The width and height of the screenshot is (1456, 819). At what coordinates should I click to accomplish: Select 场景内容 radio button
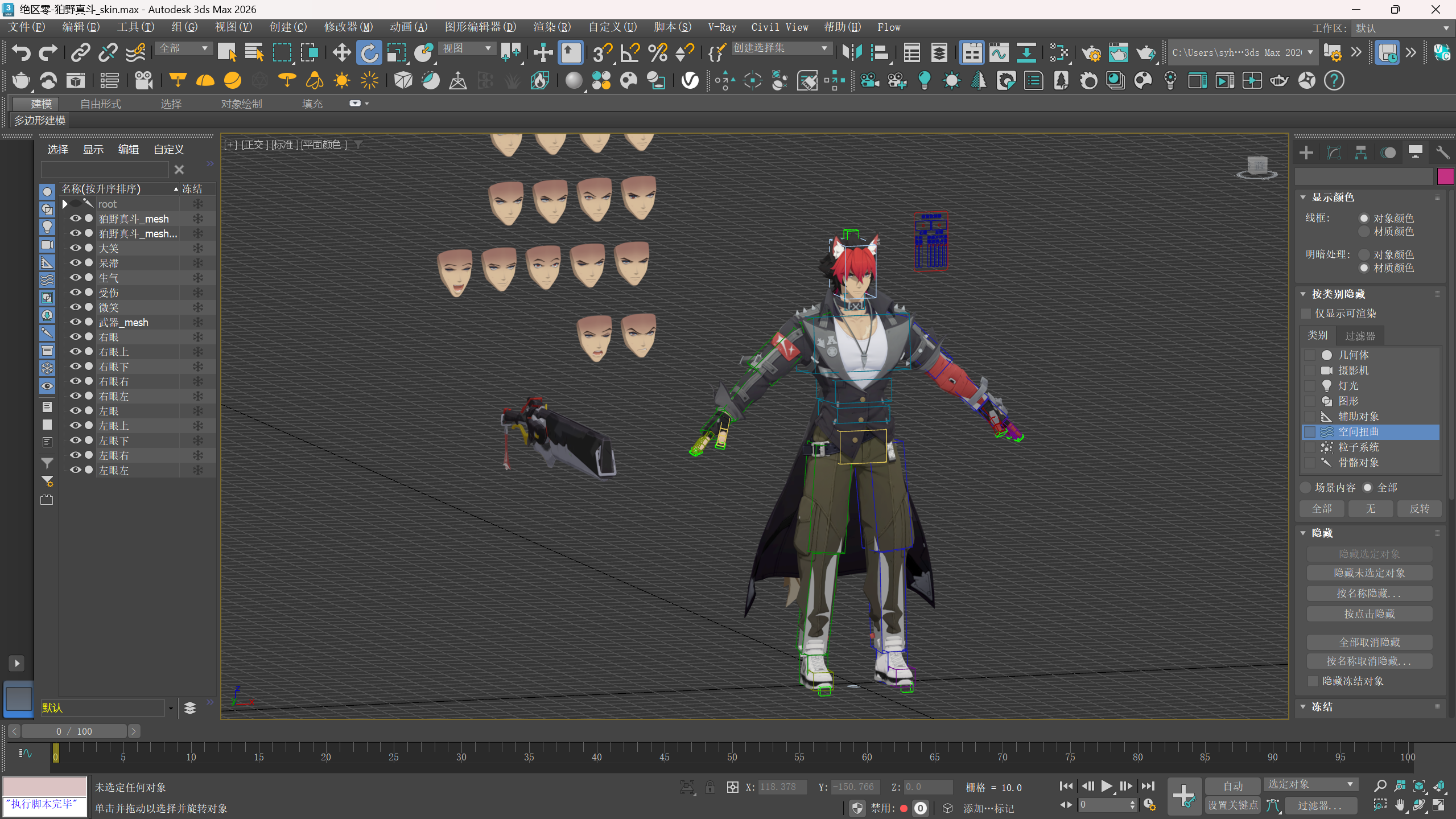coord(1306,488)
